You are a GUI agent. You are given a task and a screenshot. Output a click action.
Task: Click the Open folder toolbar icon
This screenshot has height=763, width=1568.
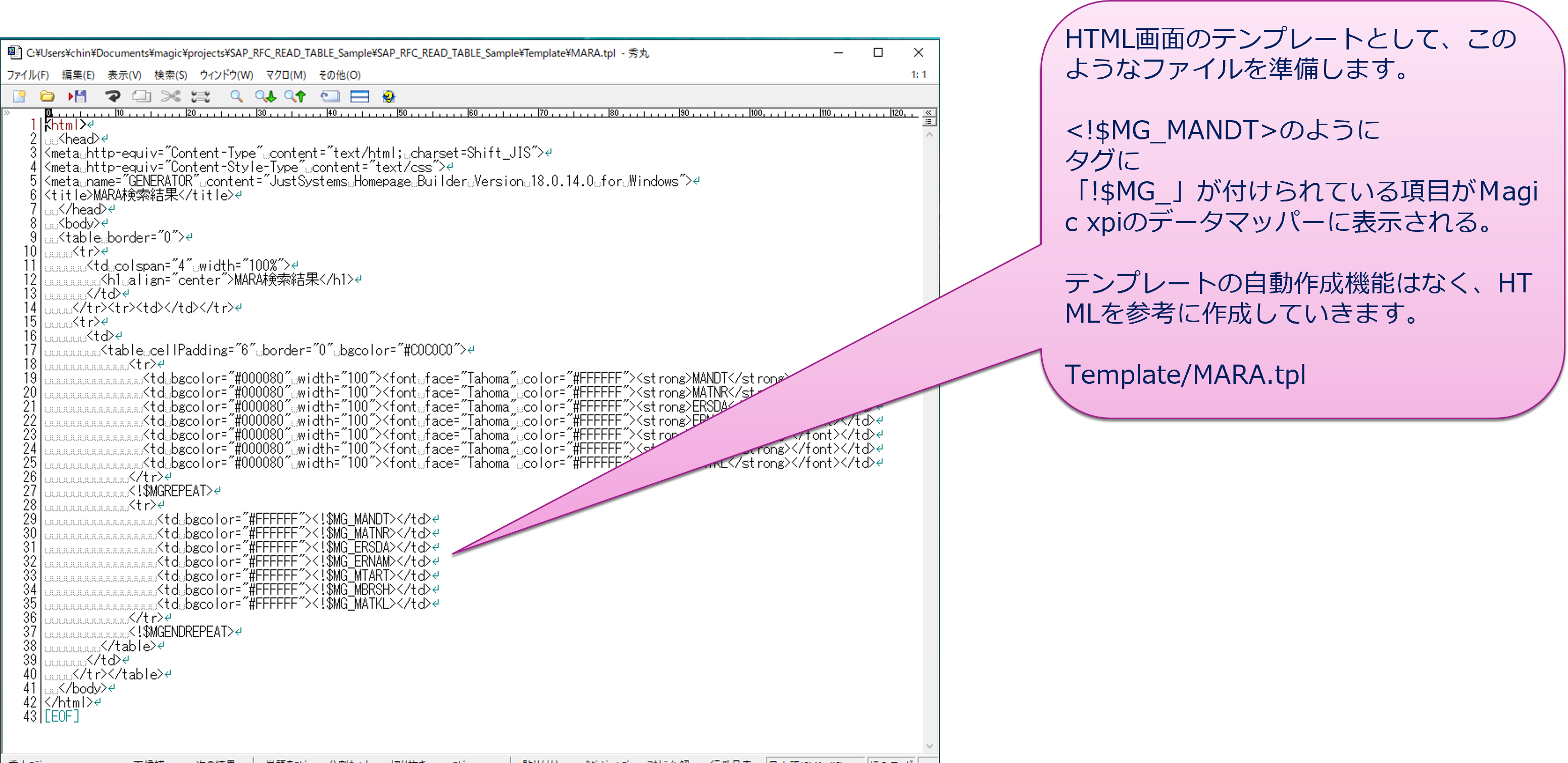(x=47, y=96)
